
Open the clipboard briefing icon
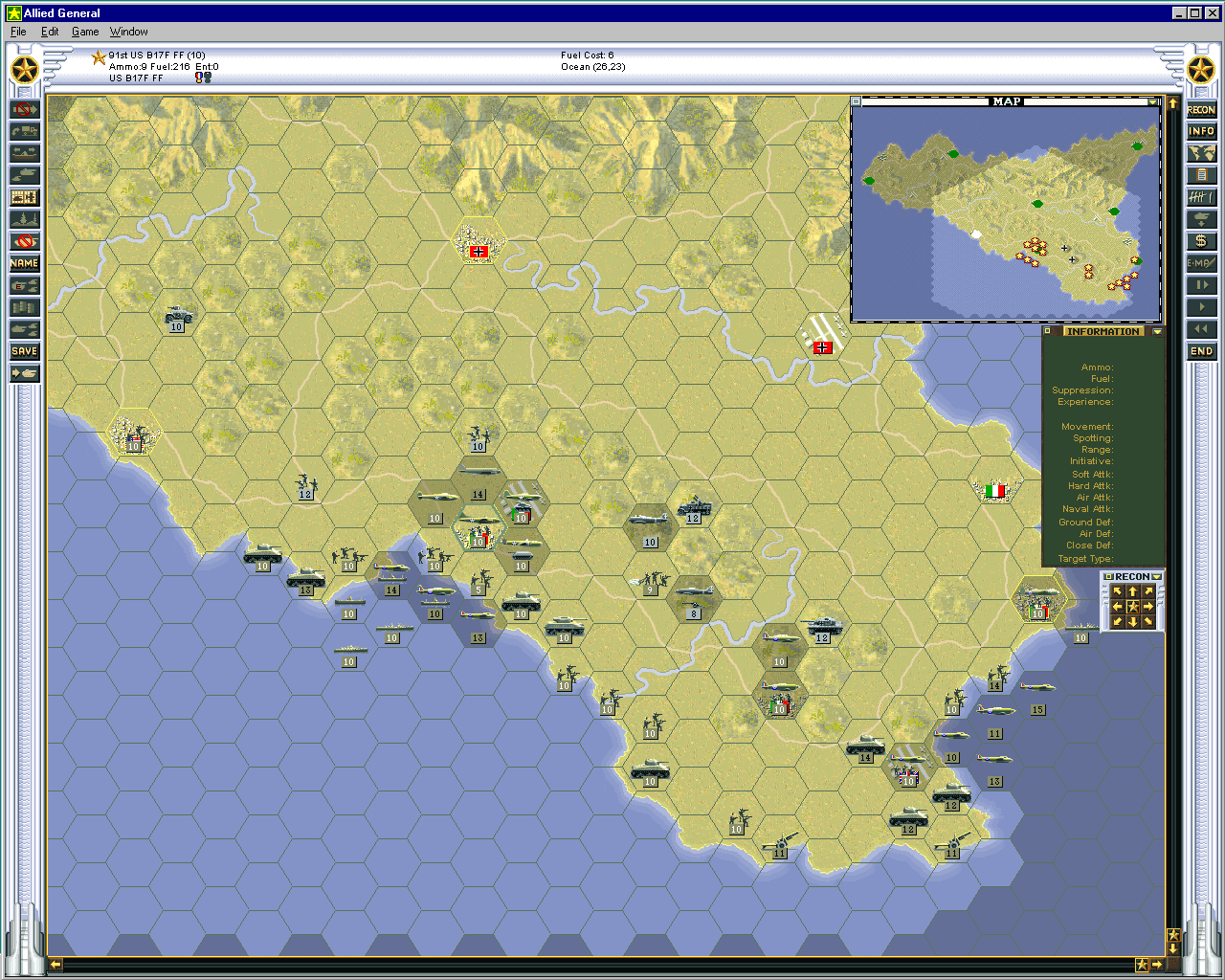1201,175
